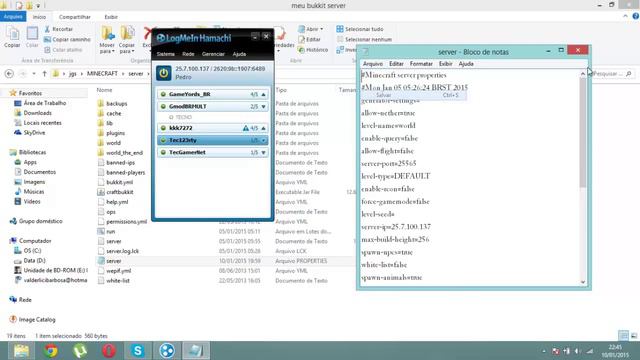
Task: Expand the GameYords_BR network arrow
Action: [x=263, y=94]
